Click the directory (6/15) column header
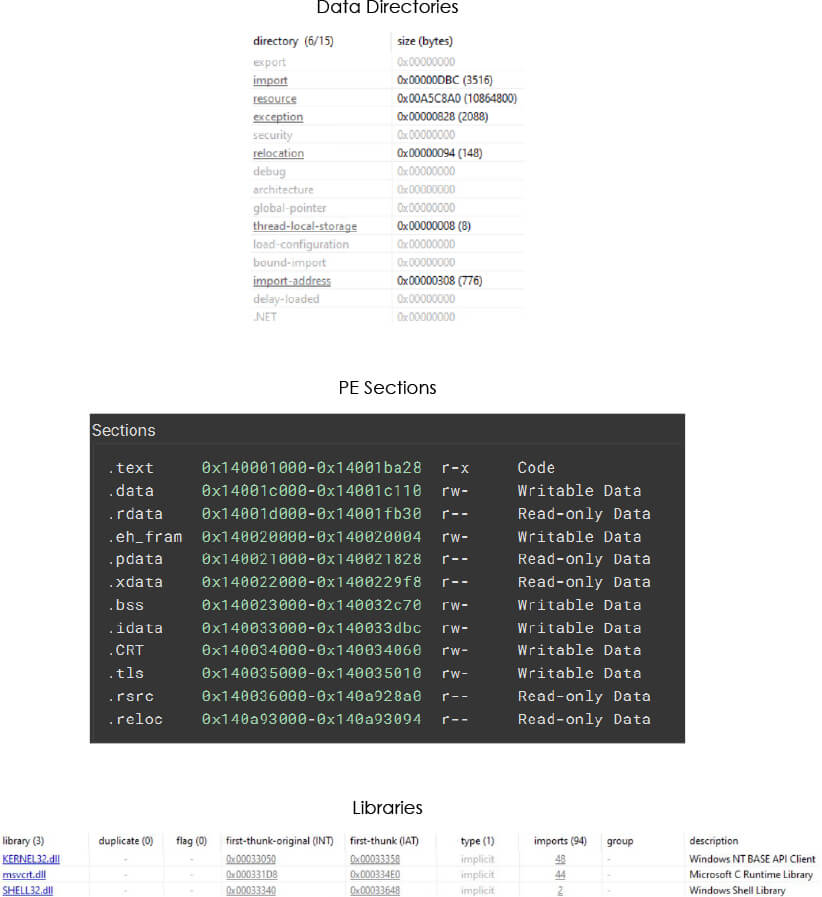 [293, 41]
